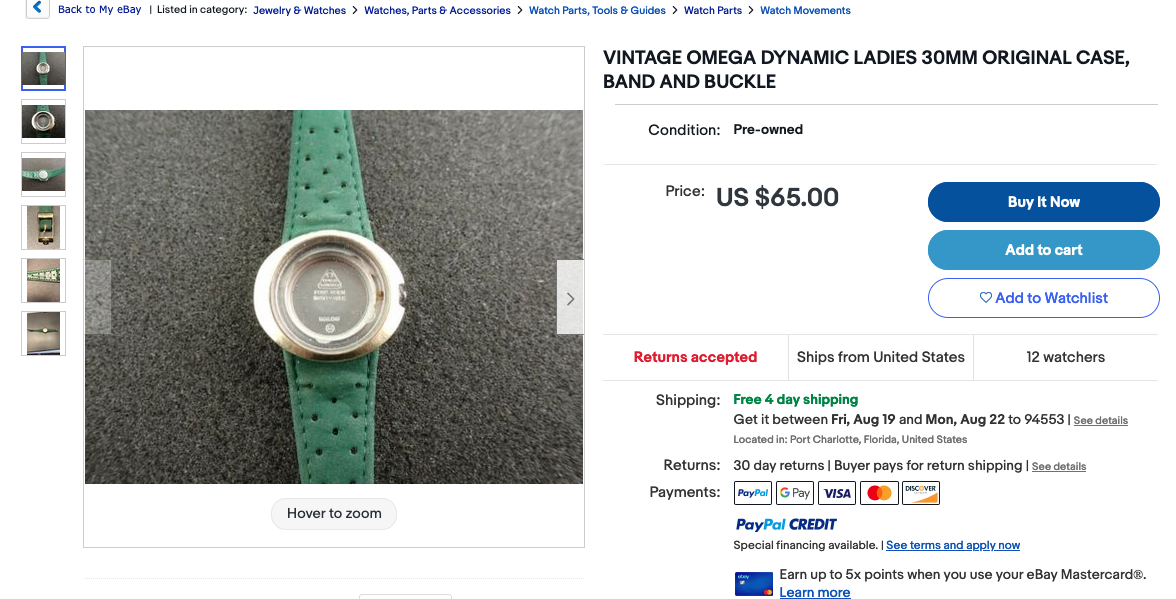The image size is (1176, 599).
Task: Click the Visa card icon
Action: pyautogui.click(x=837, y=493)
